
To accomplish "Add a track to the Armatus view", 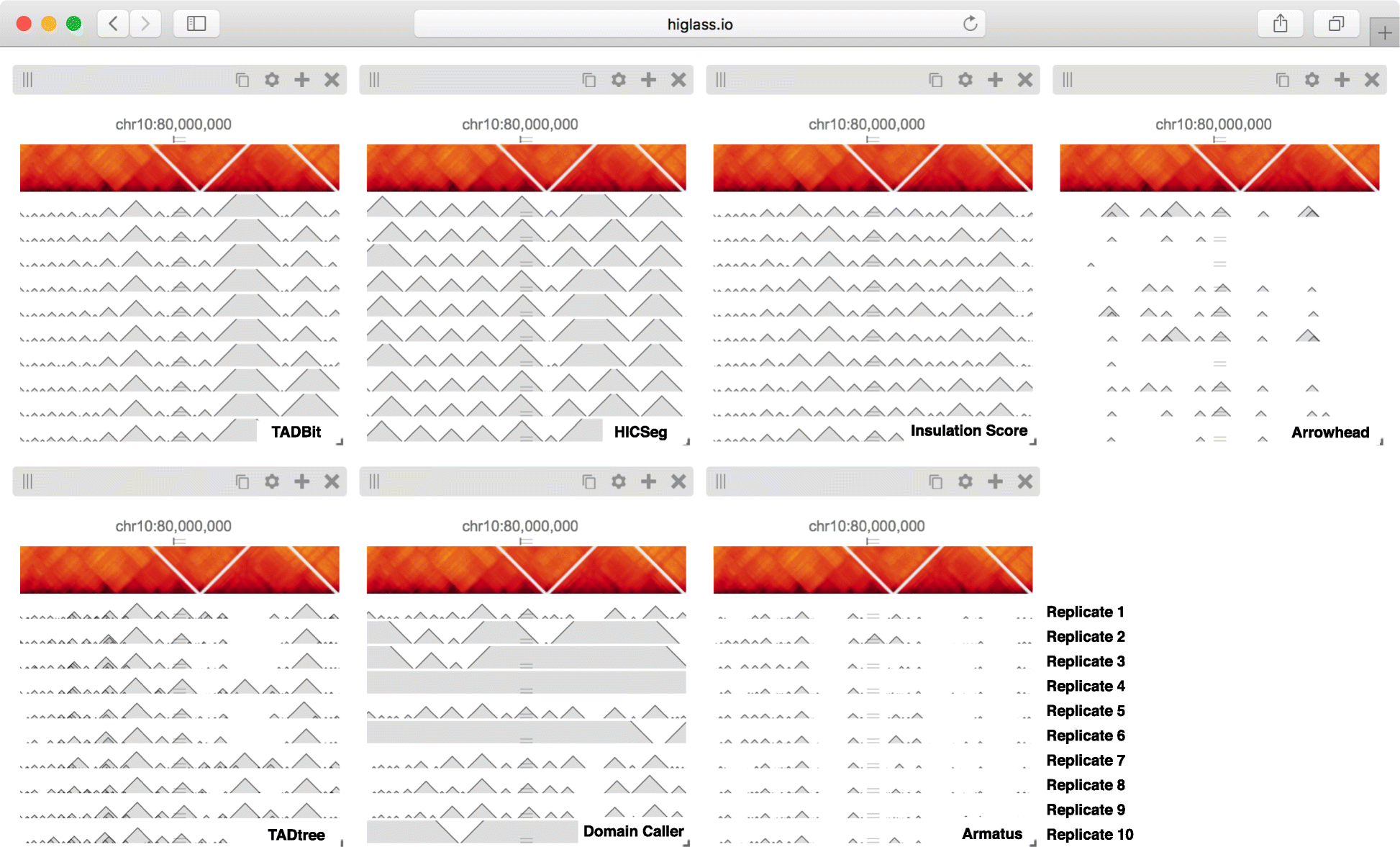I will [996, 481].
